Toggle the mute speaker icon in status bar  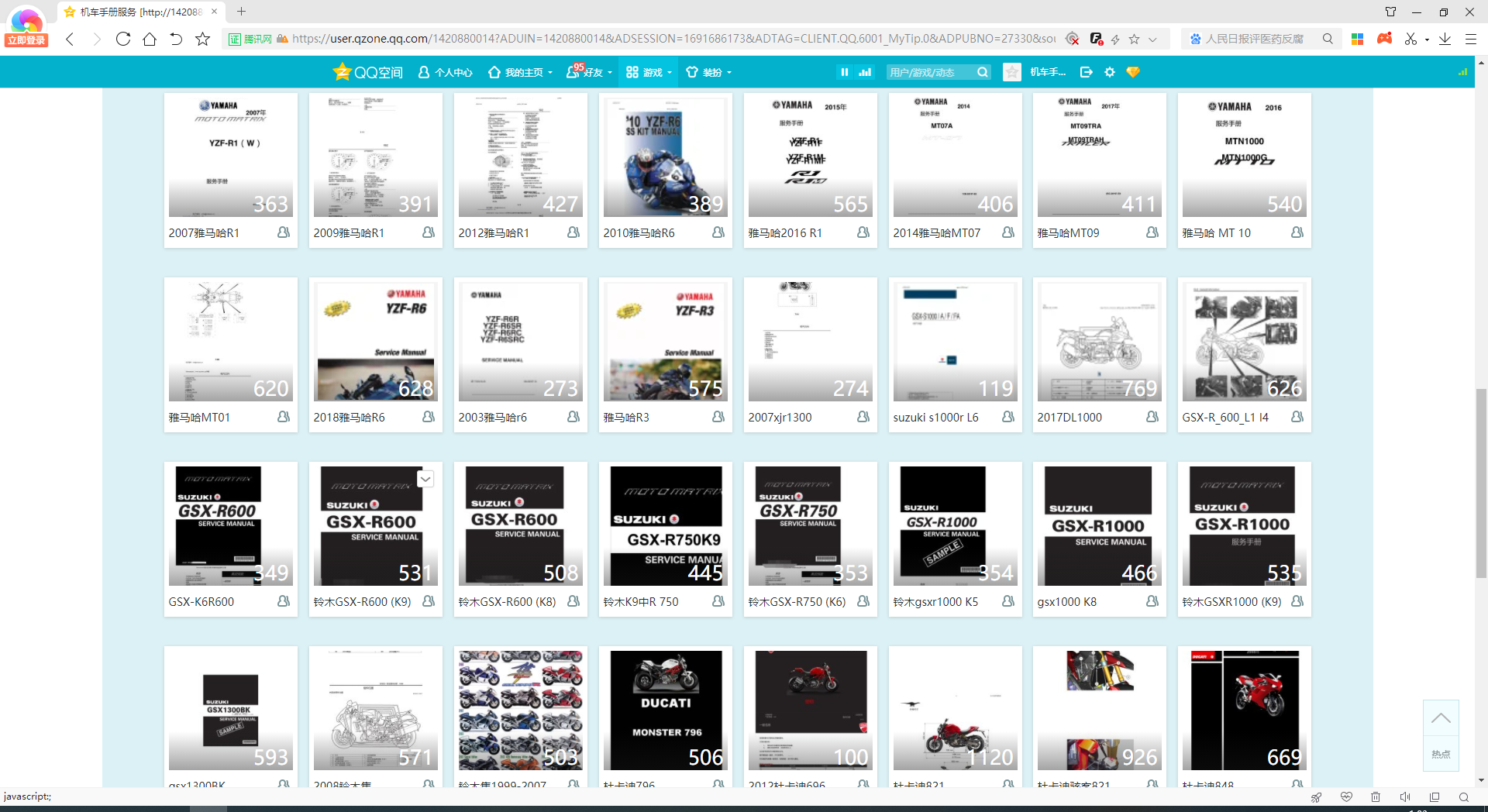click(1405, 797)
